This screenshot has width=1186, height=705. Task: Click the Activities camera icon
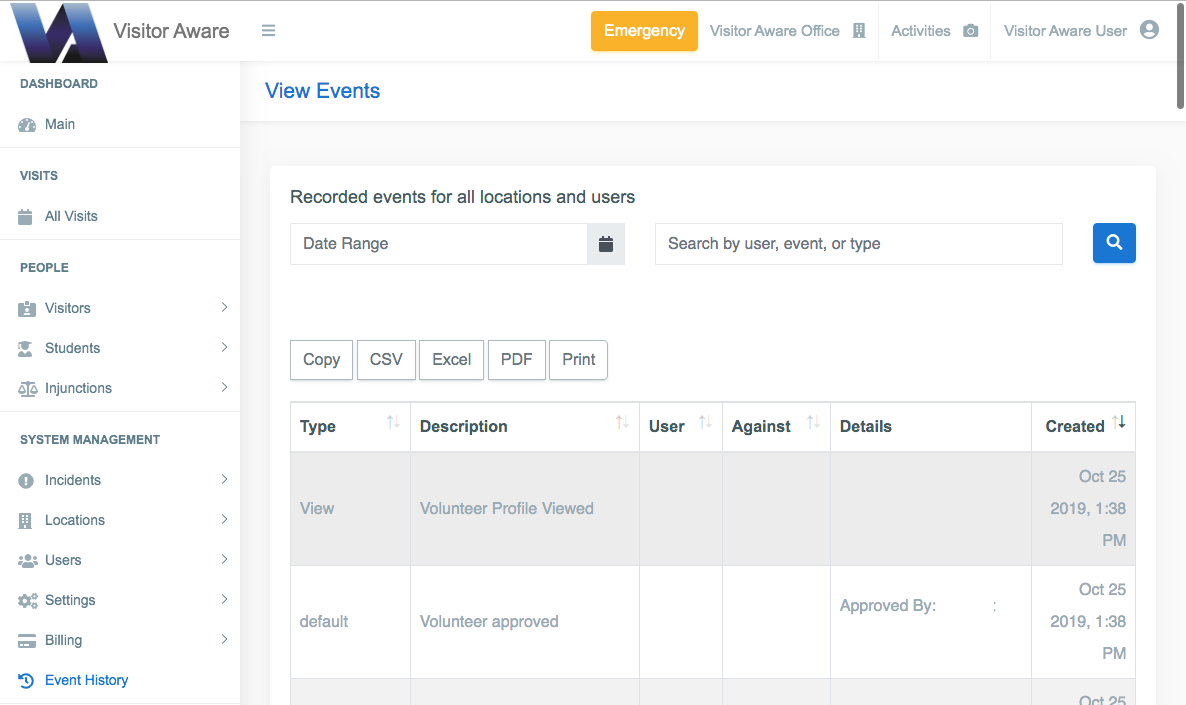point(970,31)
